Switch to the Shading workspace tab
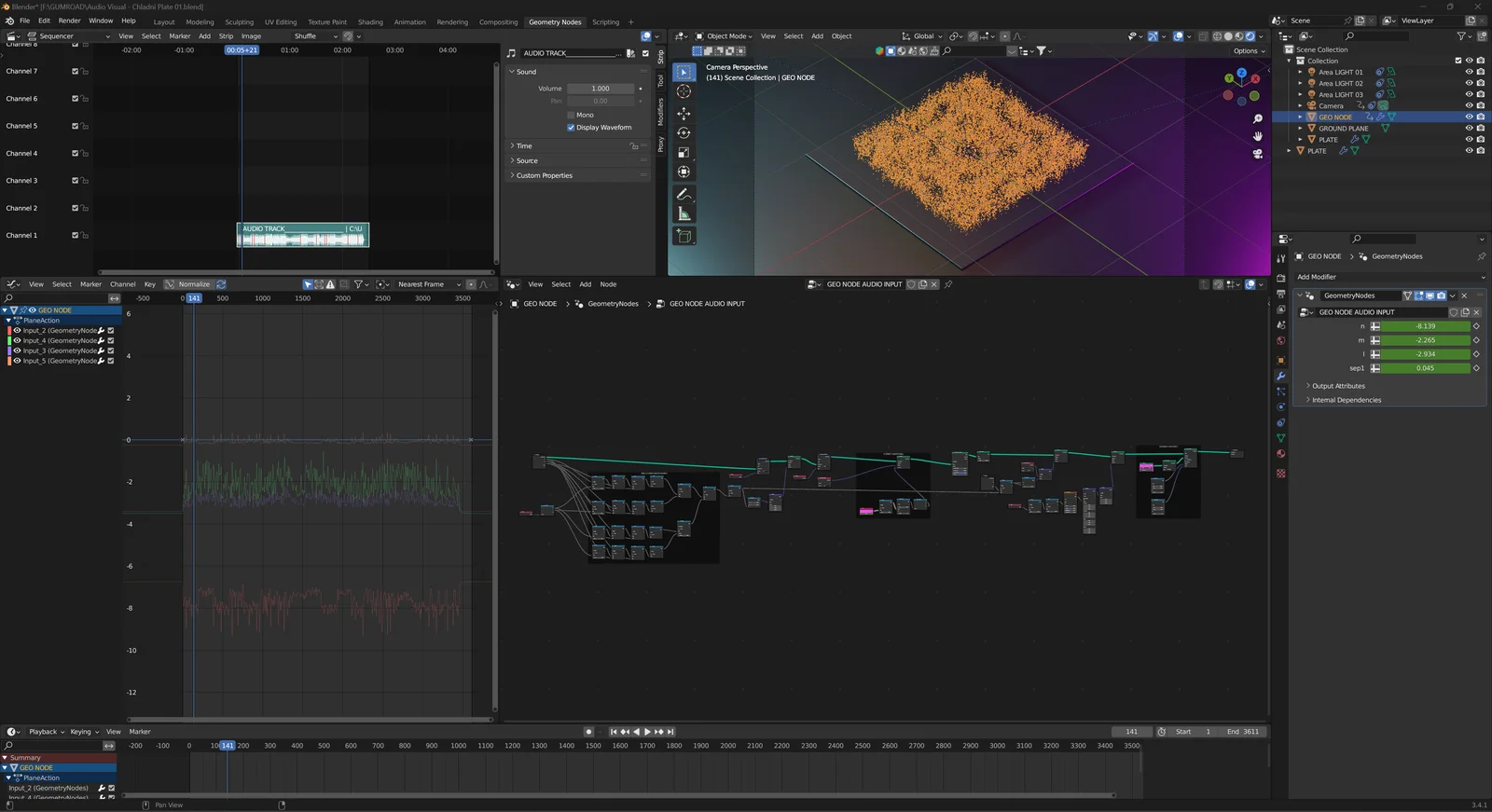Viewport: 1492px width, 812px height. 370,22
